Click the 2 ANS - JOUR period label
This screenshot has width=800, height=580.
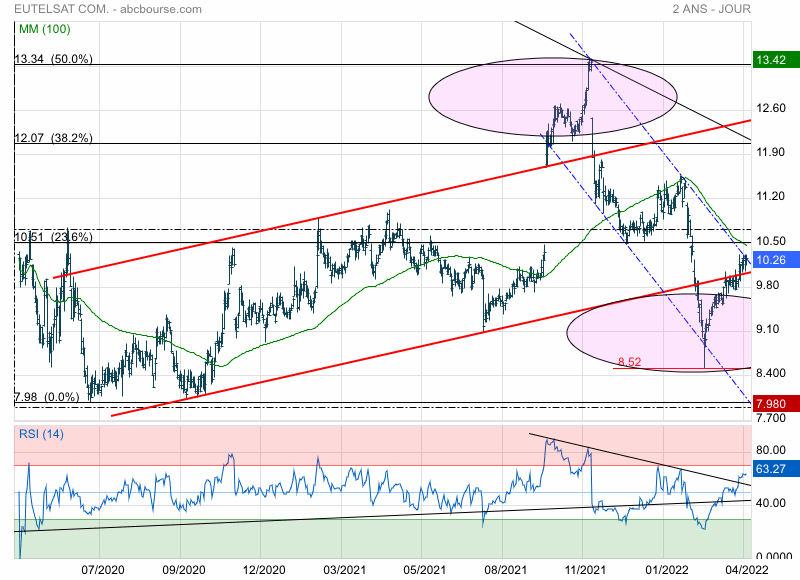(711, 9)
